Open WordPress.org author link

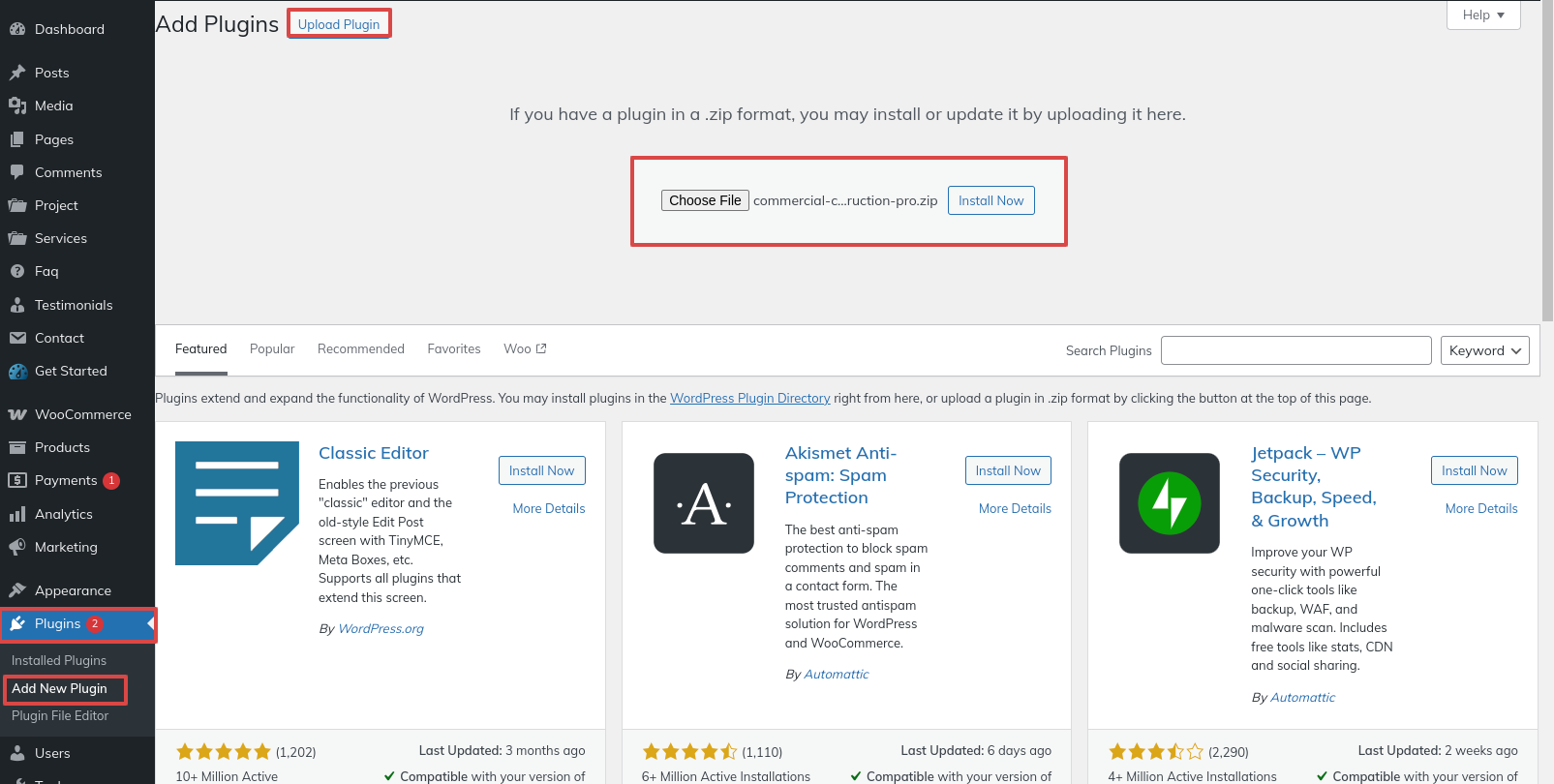coord(381,628)
